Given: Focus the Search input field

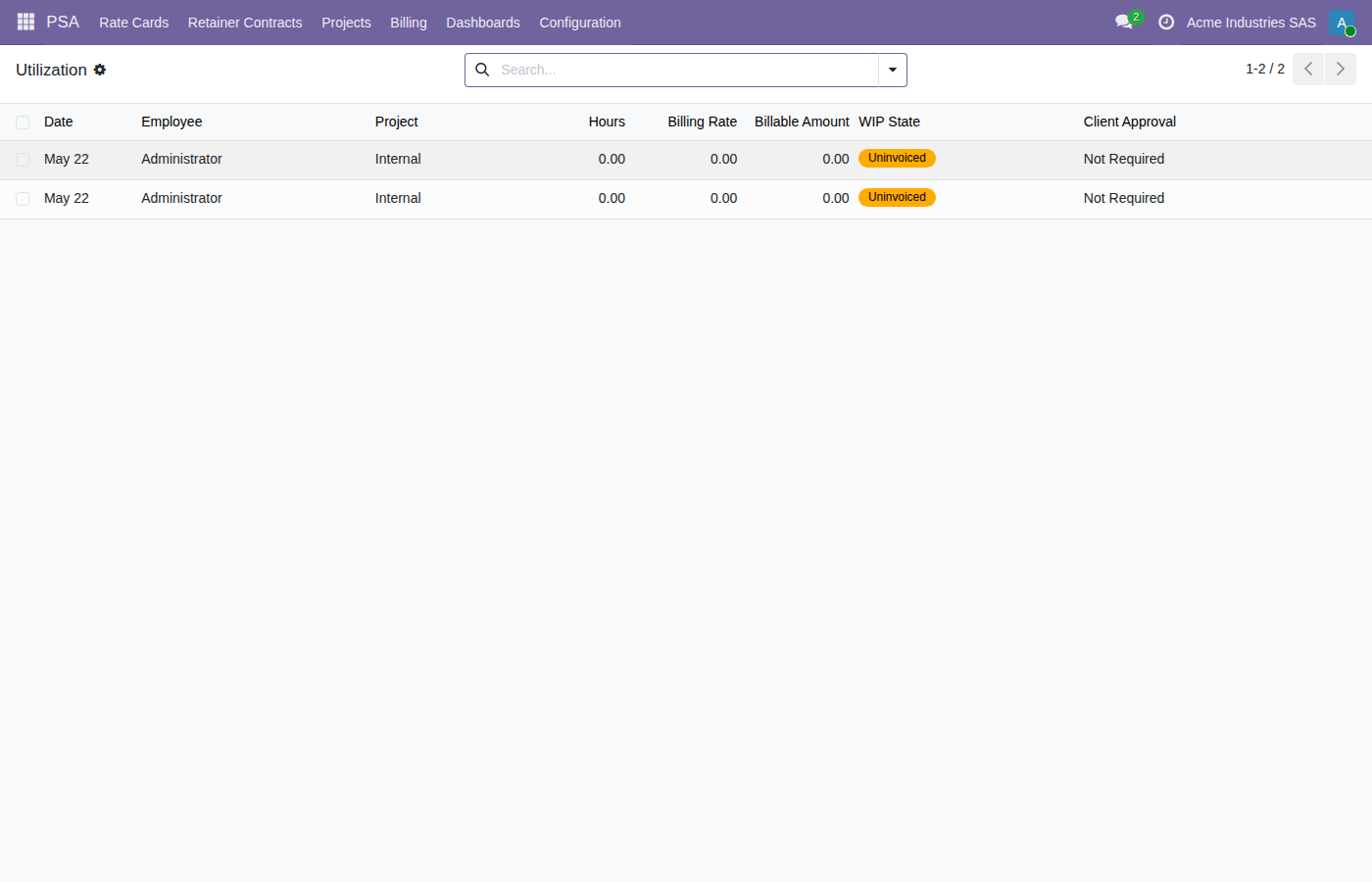Looking at the screenshot, I should [x=686, y=70].
